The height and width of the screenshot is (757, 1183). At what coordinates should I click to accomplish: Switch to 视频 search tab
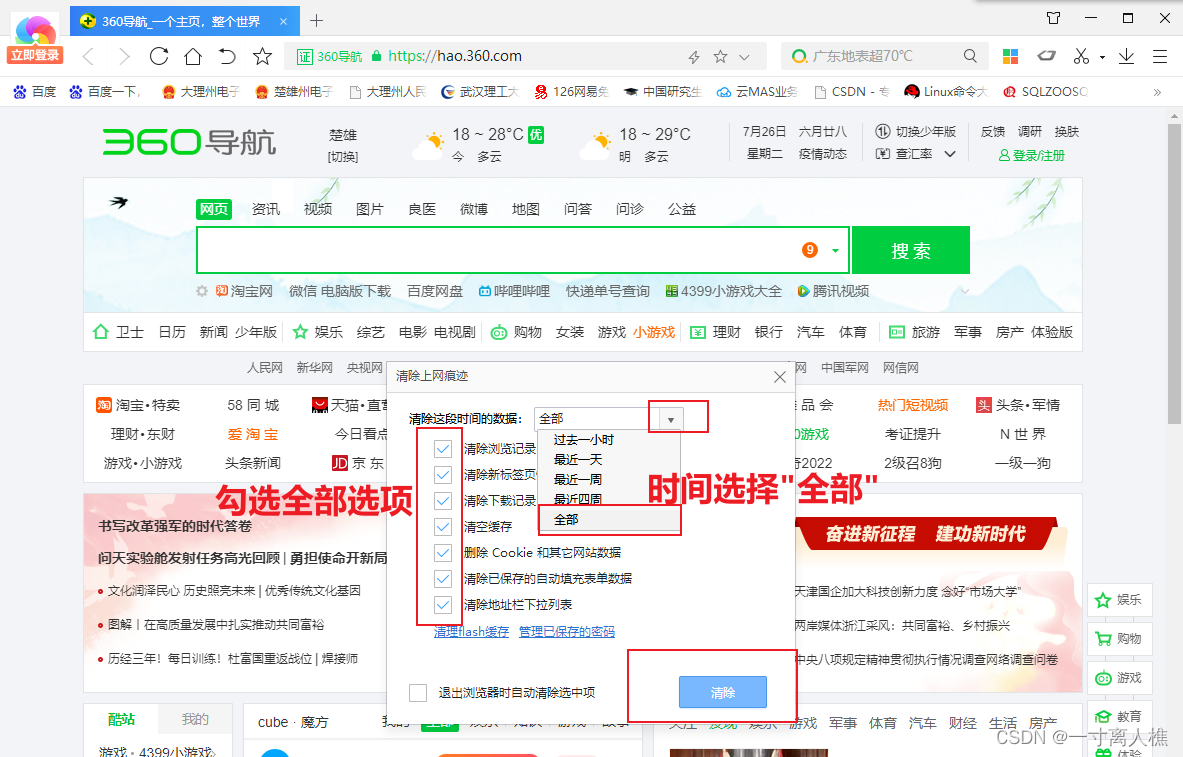coord(318,209)
